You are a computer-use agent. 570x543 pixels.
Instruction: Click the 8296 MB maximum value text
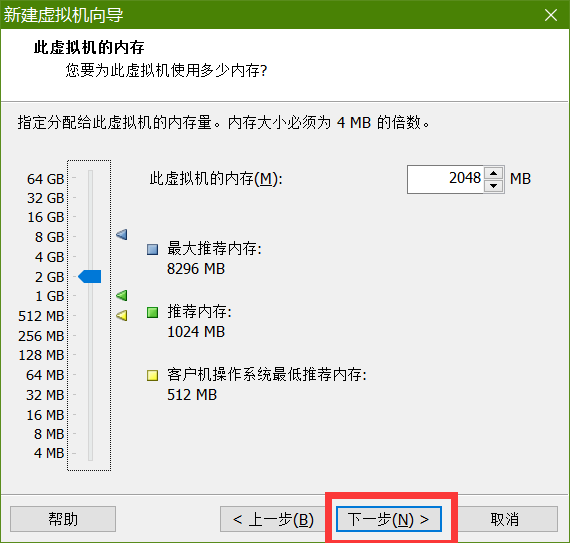pyautogui.click(x=196, y=269)
